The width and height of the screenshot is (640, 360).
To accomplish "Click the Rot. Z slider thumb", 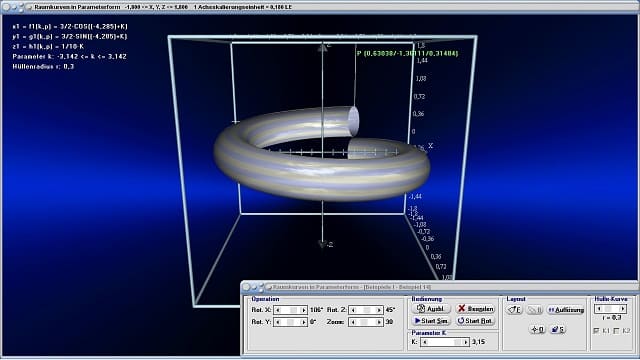I will pyautogui.click(x=367, y=310).
